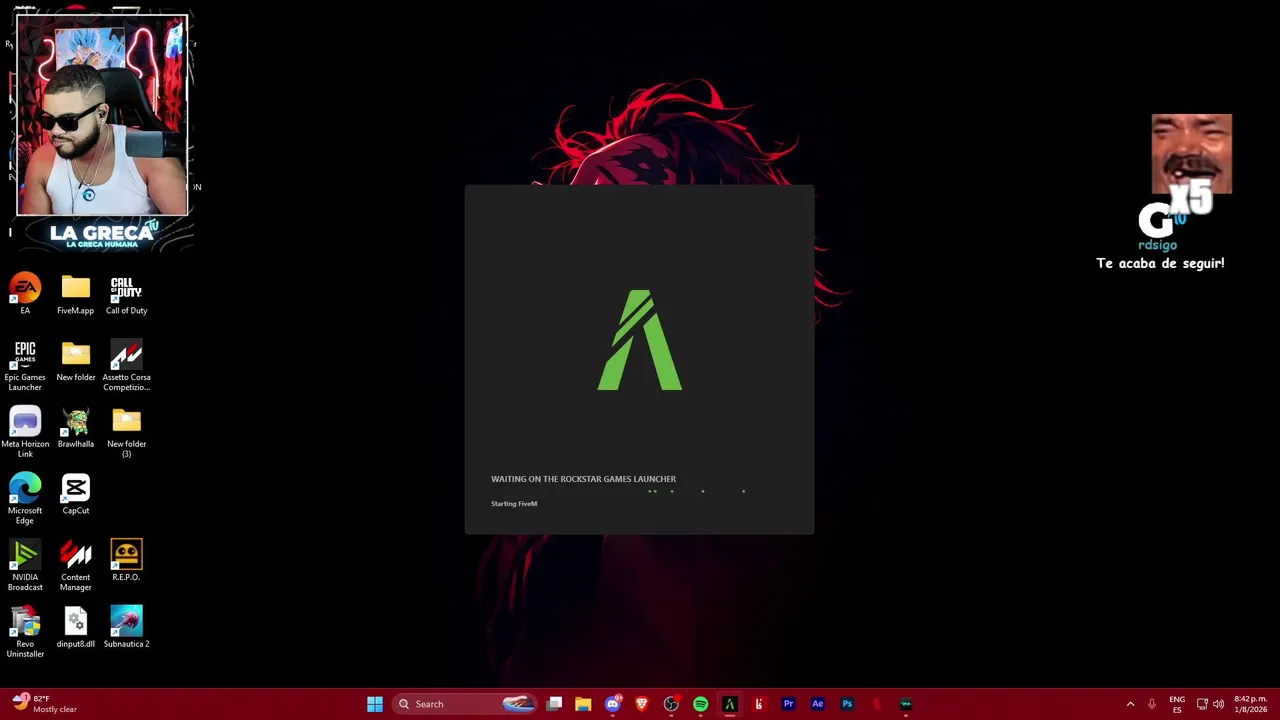Select the desktop folder named New folder
Image resolution: width=1280 pixels, height=720 pixels.
point(75,361)
